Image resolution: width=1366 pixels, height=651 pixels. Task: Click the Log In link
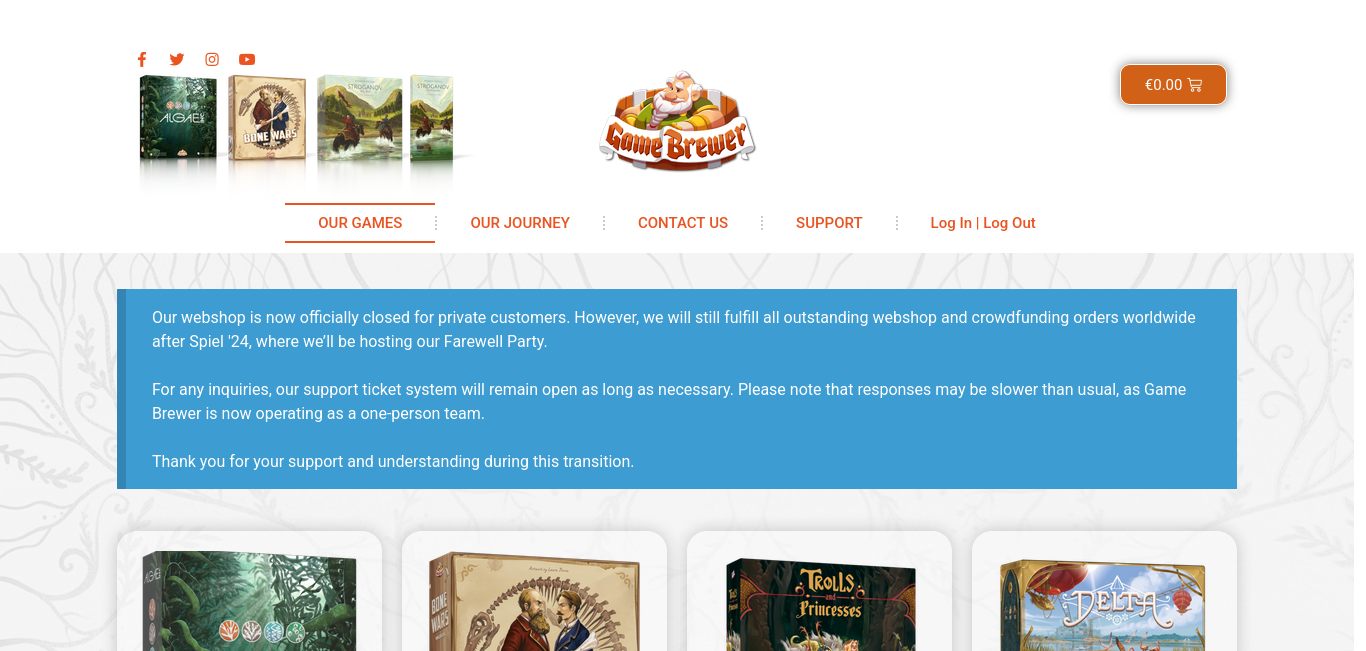pyautogui.click(x=951, y=223)
